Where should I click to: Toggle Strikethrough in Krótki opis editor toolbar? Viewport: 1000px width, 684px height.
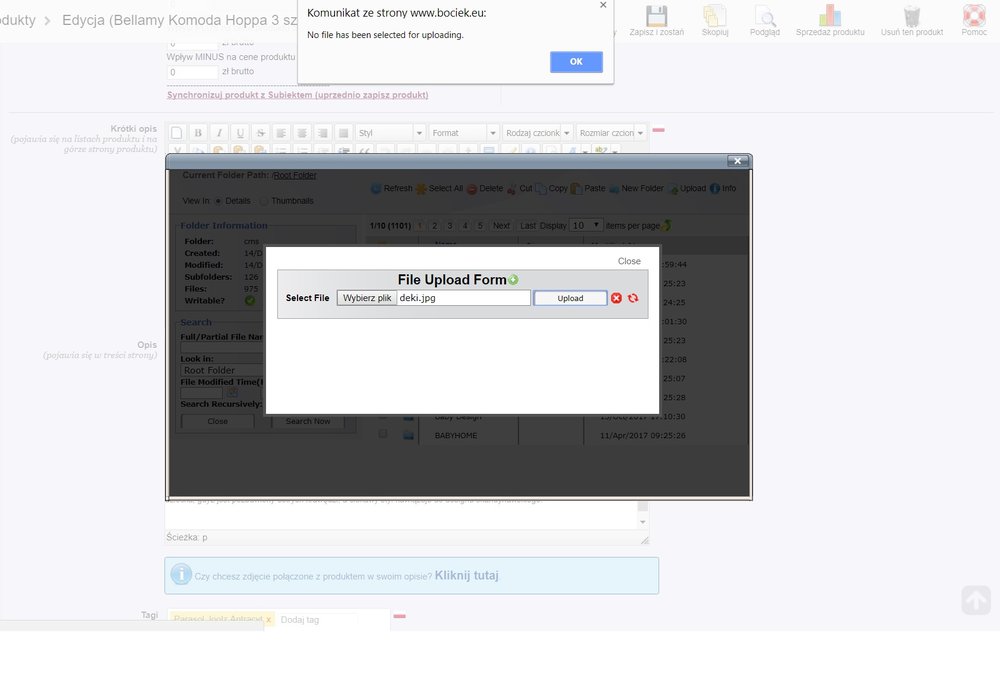point(260,133)
